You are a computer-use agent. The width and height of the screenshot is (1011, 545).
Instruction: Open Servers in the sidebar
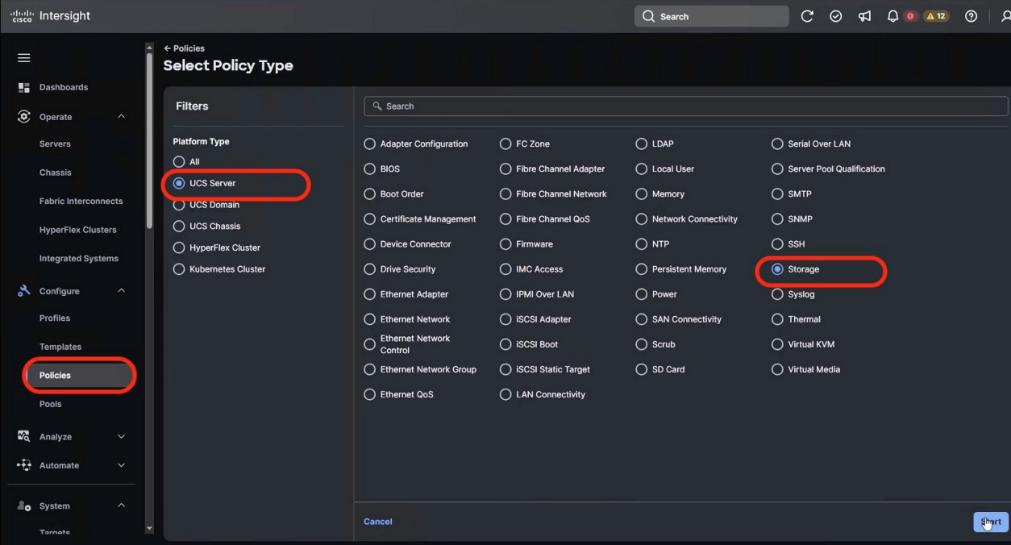click(x=55, y=144)
